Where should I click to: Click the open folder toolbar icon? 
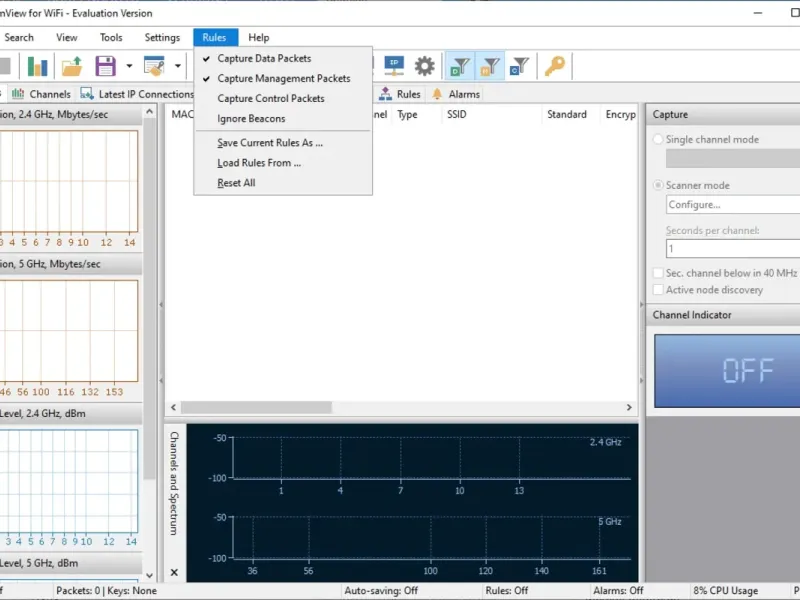click(72, 67)
